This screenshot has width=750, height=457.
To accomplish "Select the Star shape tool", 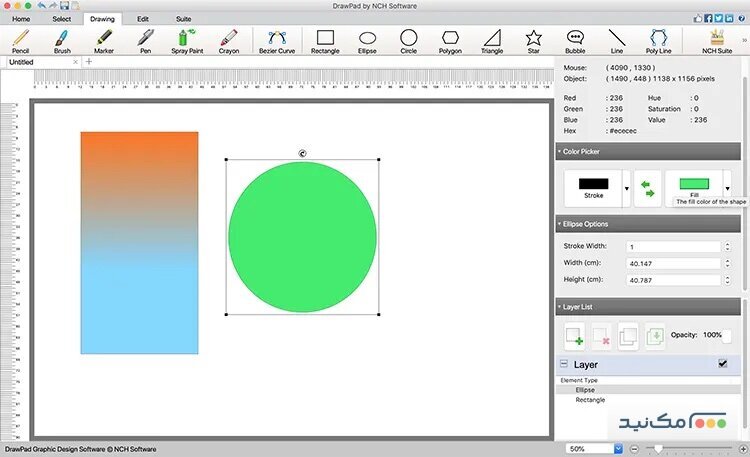I will (x=533, y=41).
